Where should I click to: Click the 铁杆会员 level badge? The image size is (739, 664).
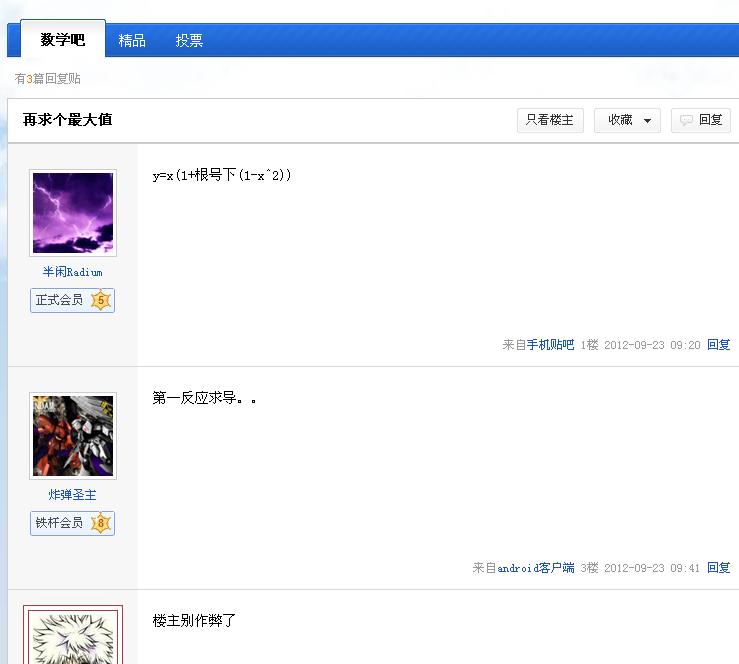point(73,523)
